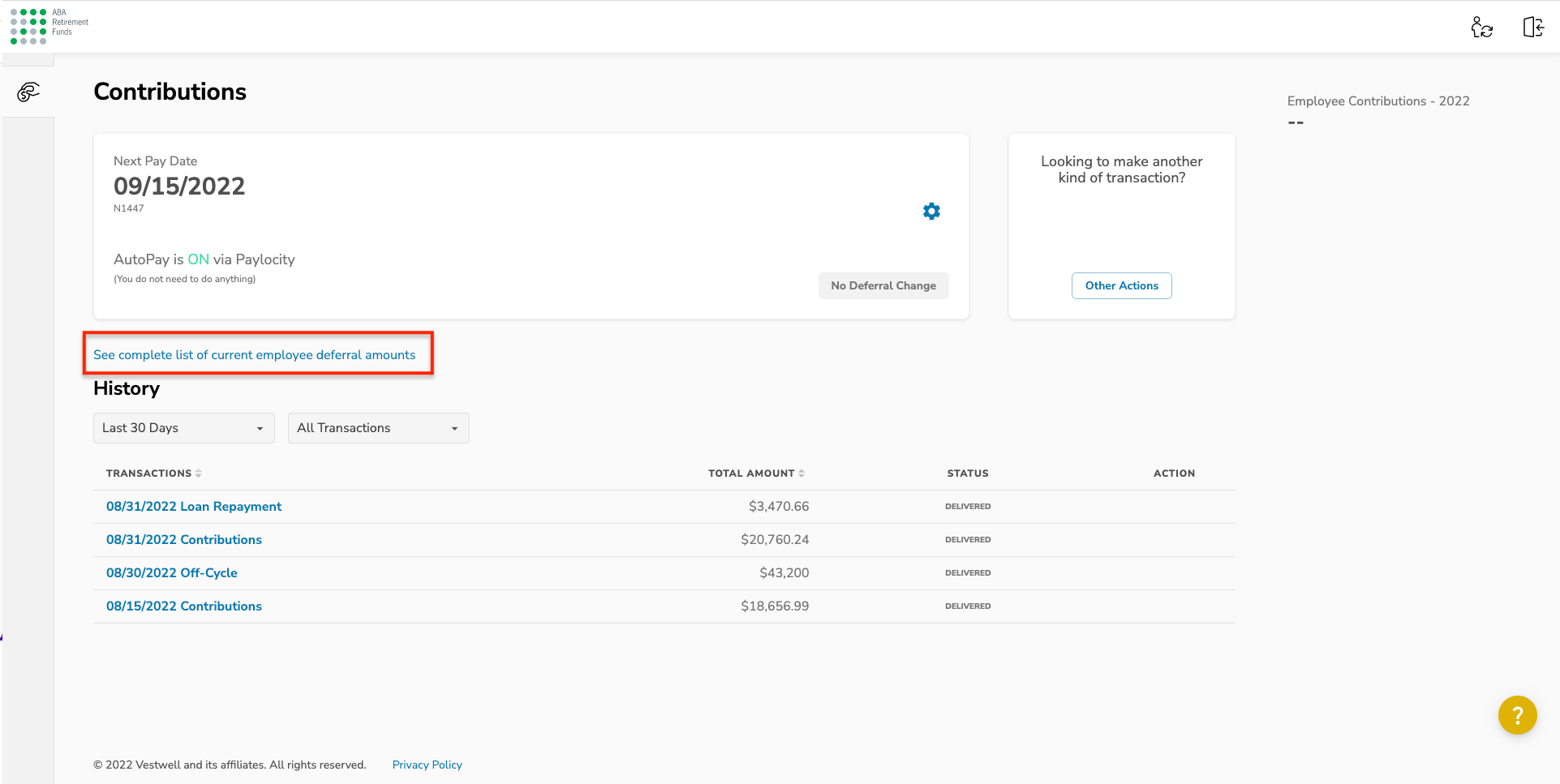The height and width of the screenshot is (784, 1560).
Task: Select the $43,200 amount cell
Action: click(784, 573)
